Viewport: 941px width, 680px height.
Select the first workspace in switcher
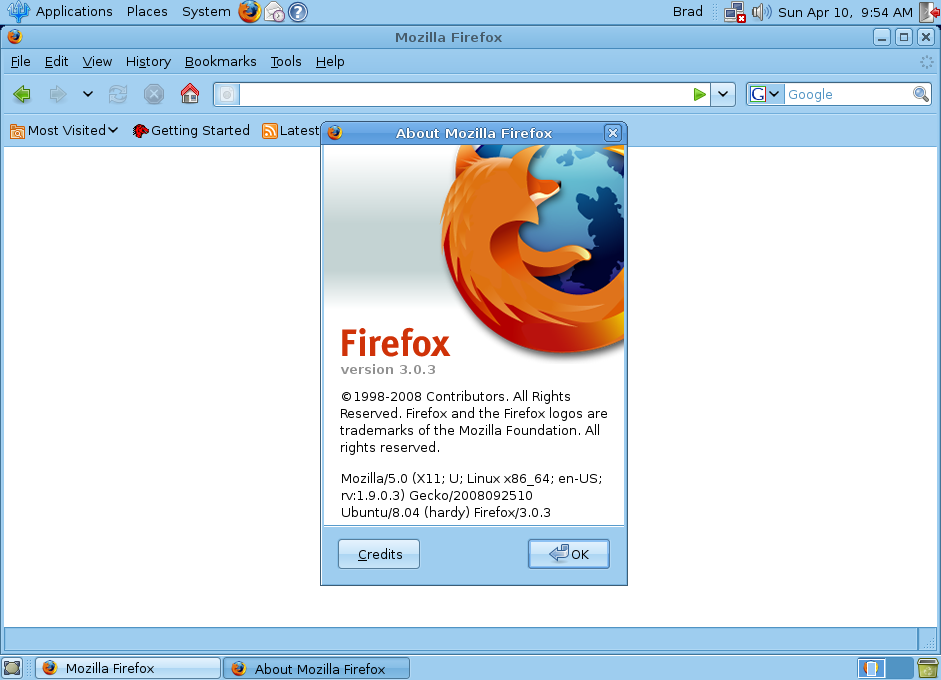[x=871, y=668]
